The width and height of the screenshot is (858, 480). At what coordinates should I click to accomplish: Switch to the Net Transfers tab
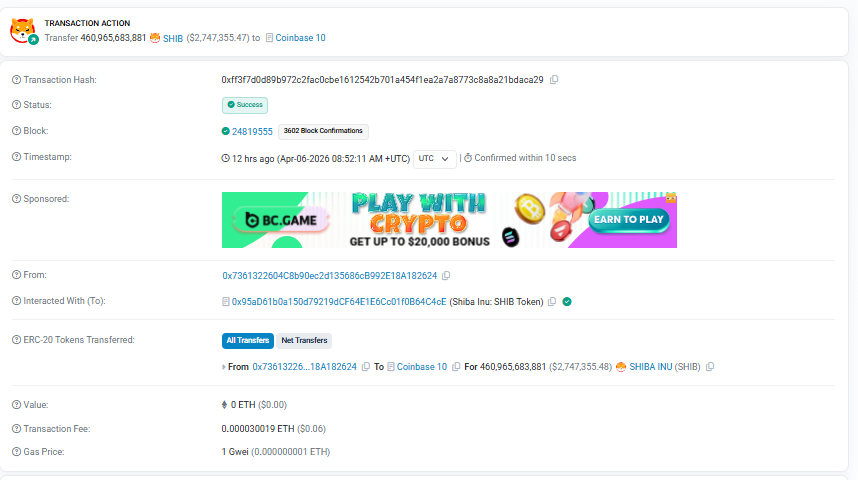pyautogui.click(x=304, y=340)
